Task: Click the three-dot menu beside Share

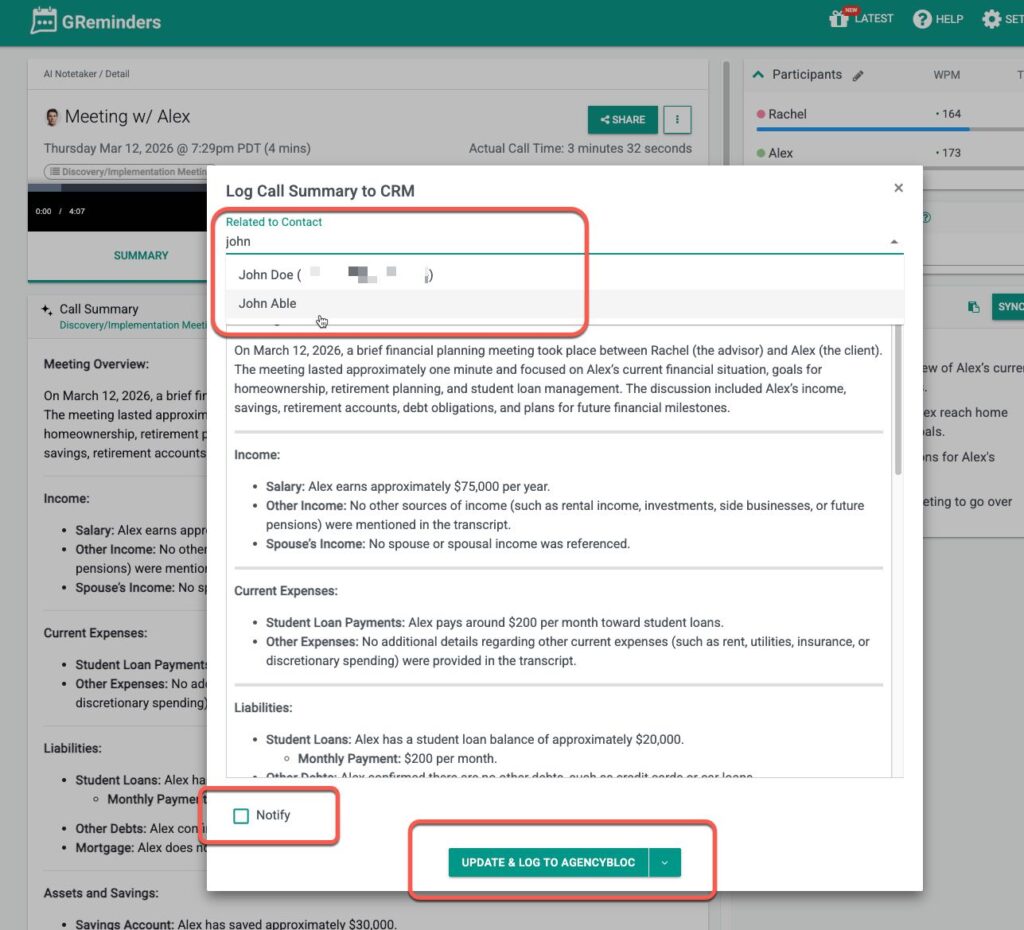Action: pos(677,120)
